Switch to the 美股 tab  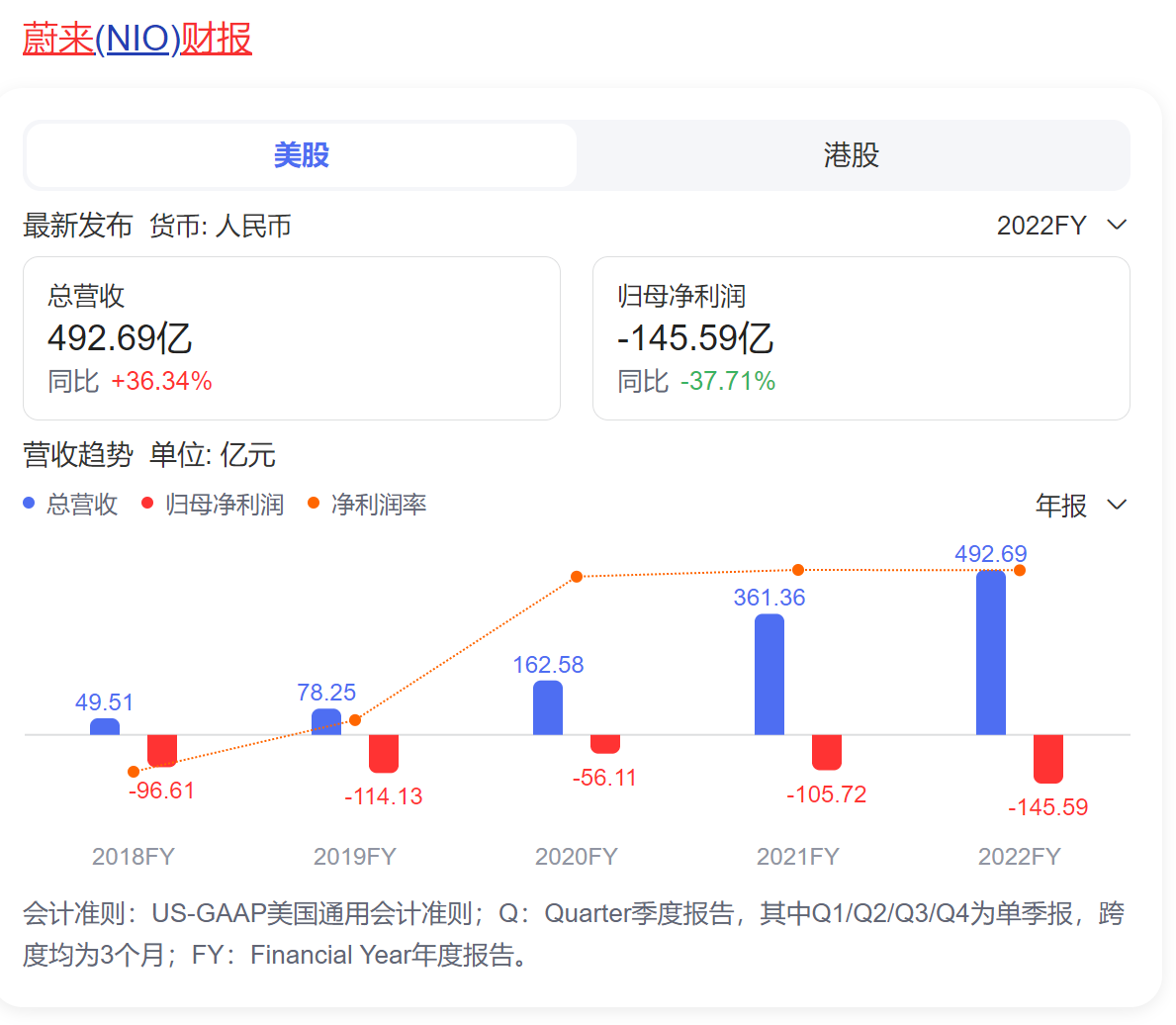(301, 155)
